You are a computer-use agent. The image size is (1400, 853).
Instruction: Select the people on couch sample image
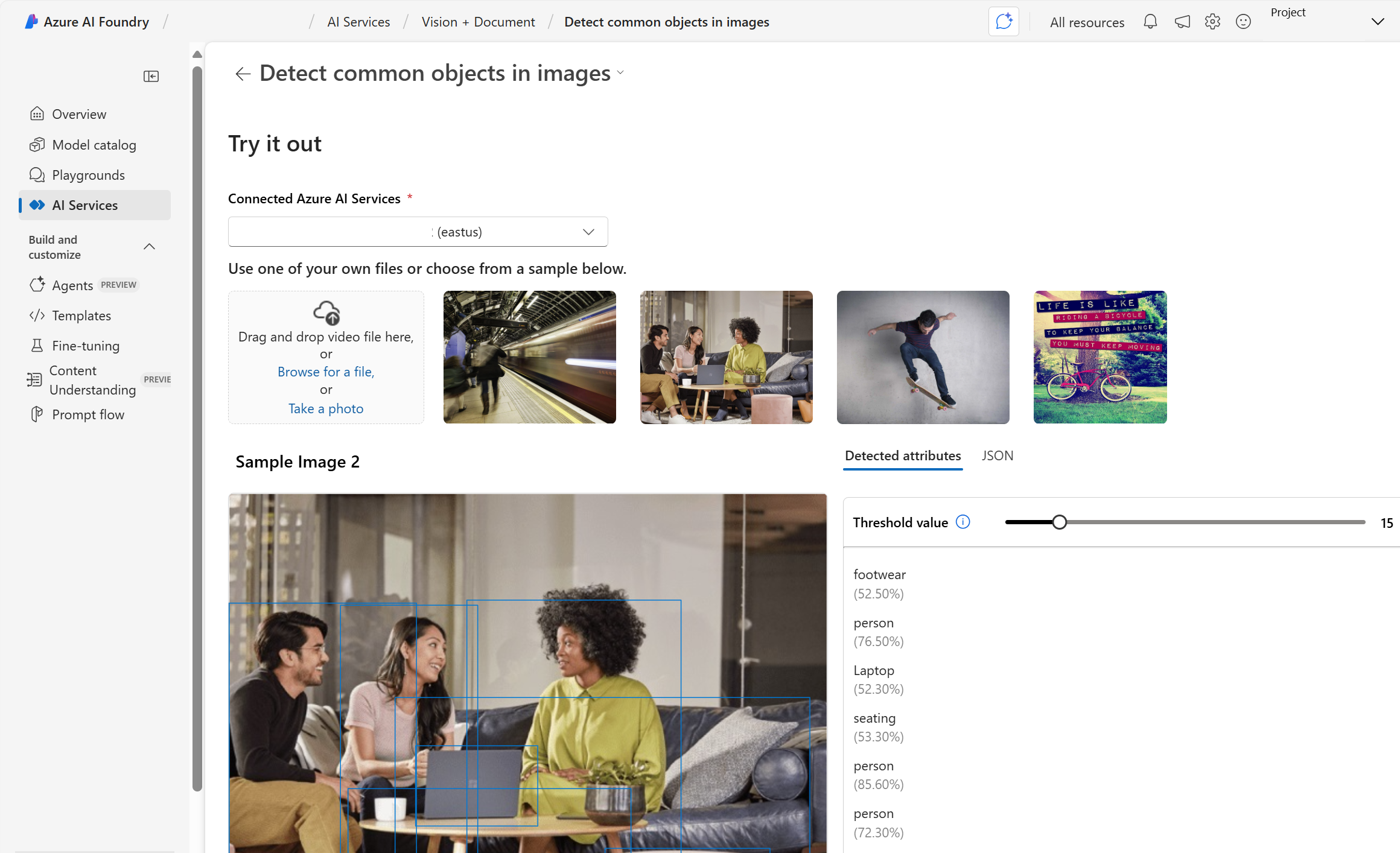(x=726, y=357)
